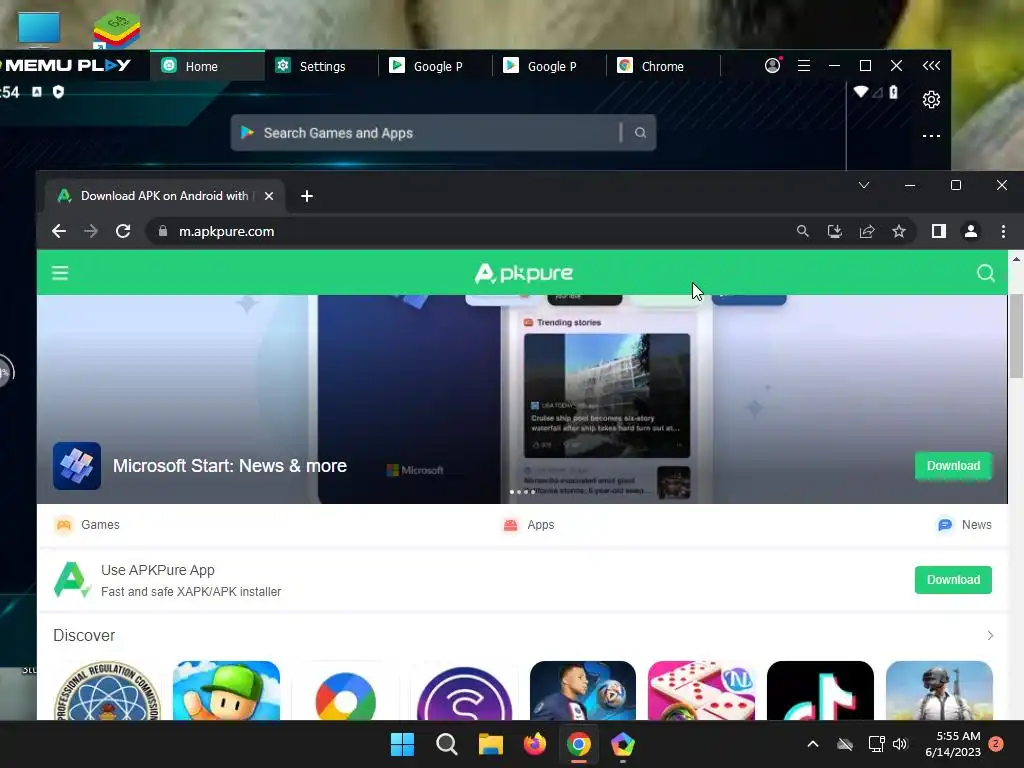This screenshot has width=1024, height=768.
Task: Open the Games category
Action: (x=88, y=524)
